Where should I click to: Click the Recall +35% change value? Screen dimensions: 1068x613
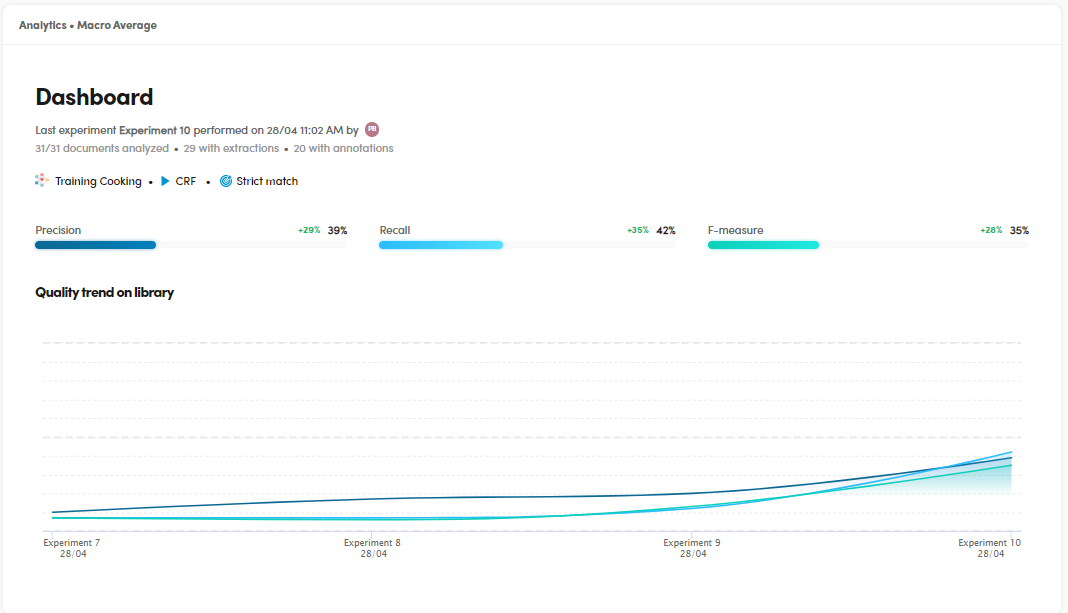pos(637,230)
